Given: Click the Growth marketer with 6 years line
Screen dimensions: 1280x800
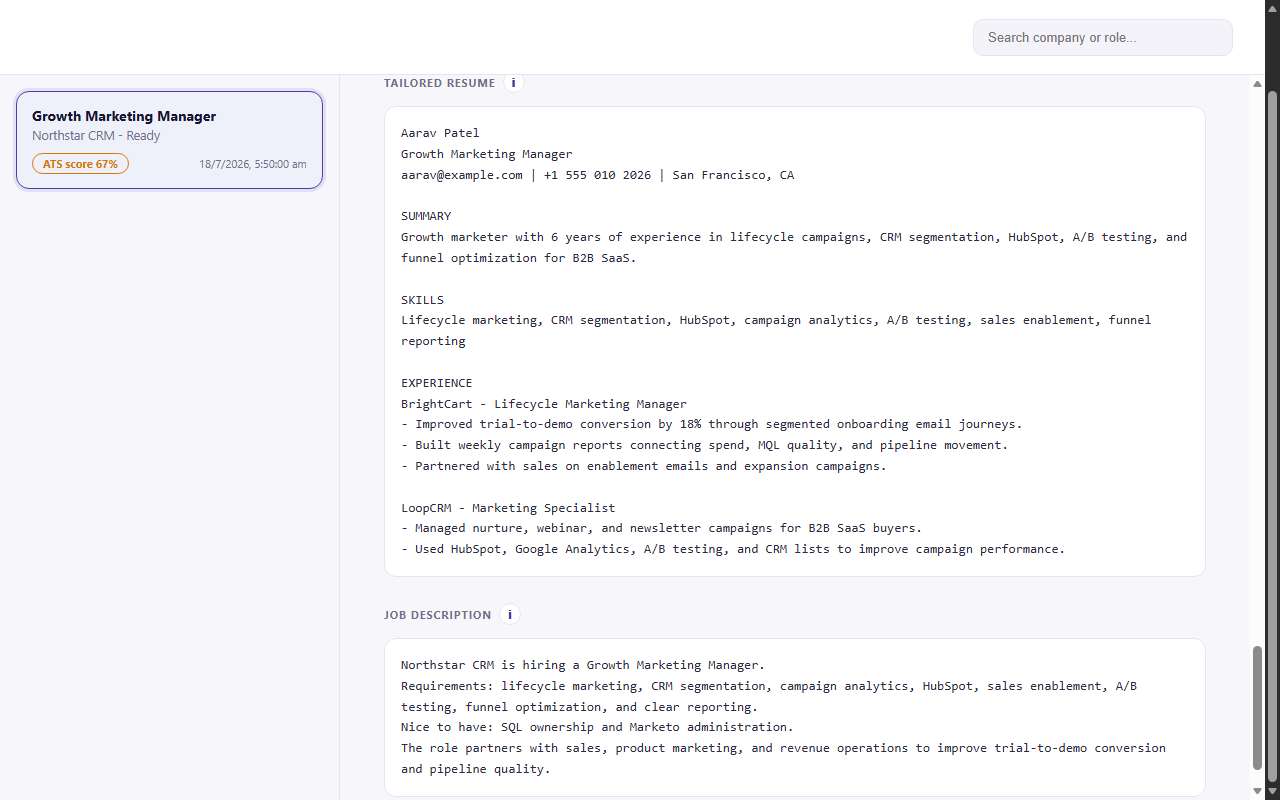Looking at the screenshot, I should (x=794, y=247).
